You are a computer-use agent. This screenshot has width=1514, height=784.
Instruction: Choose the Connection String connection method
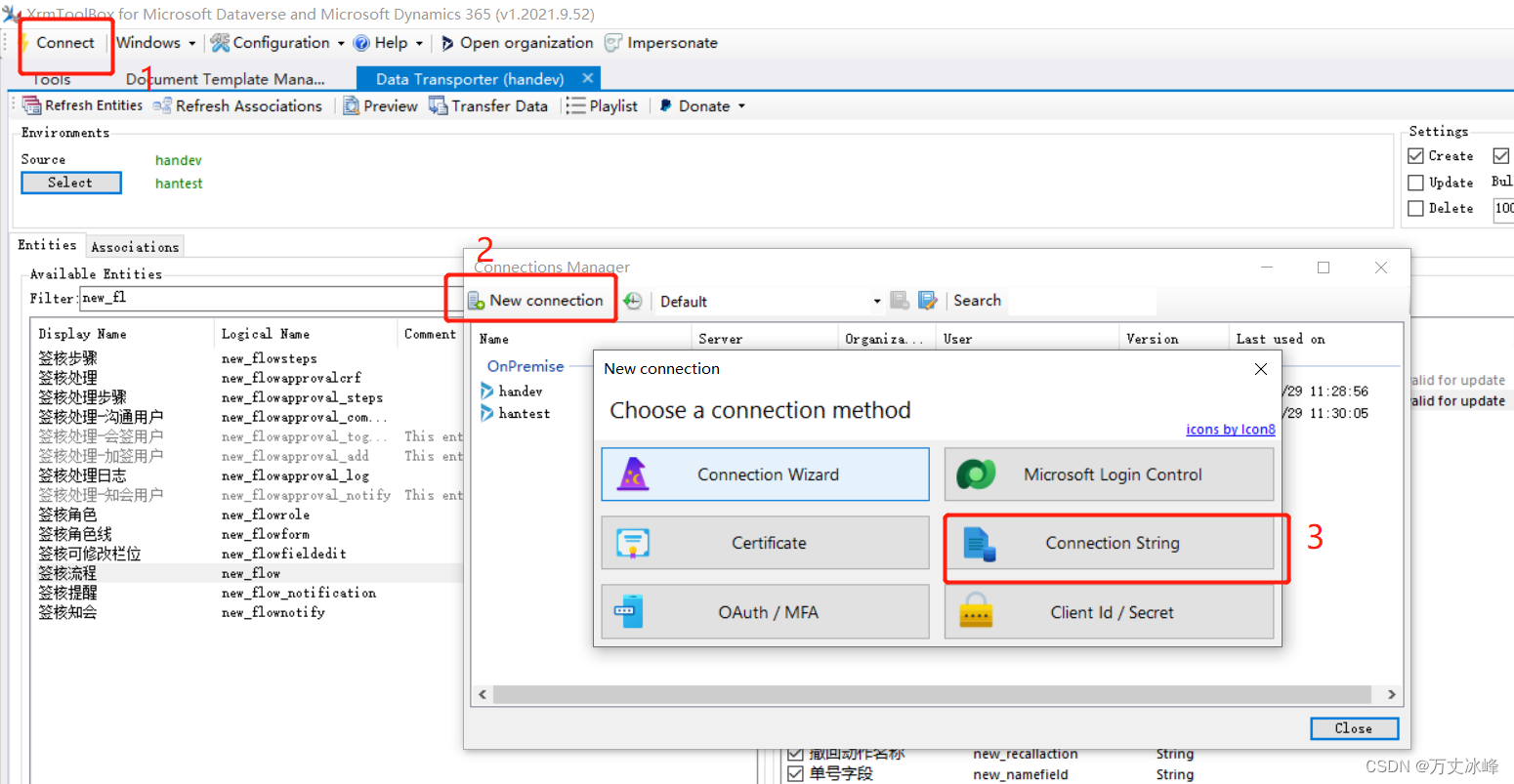click(1112, 543)
